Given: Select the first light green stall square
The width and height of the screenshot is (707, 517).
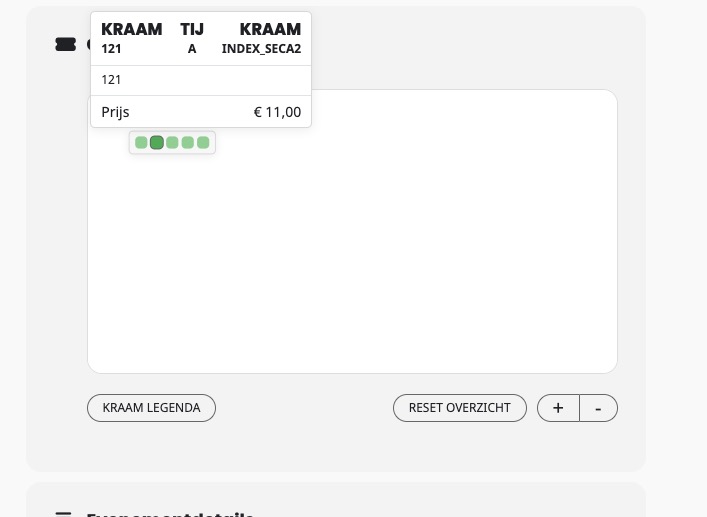Looking at the screenshot, I should point(141,142).
